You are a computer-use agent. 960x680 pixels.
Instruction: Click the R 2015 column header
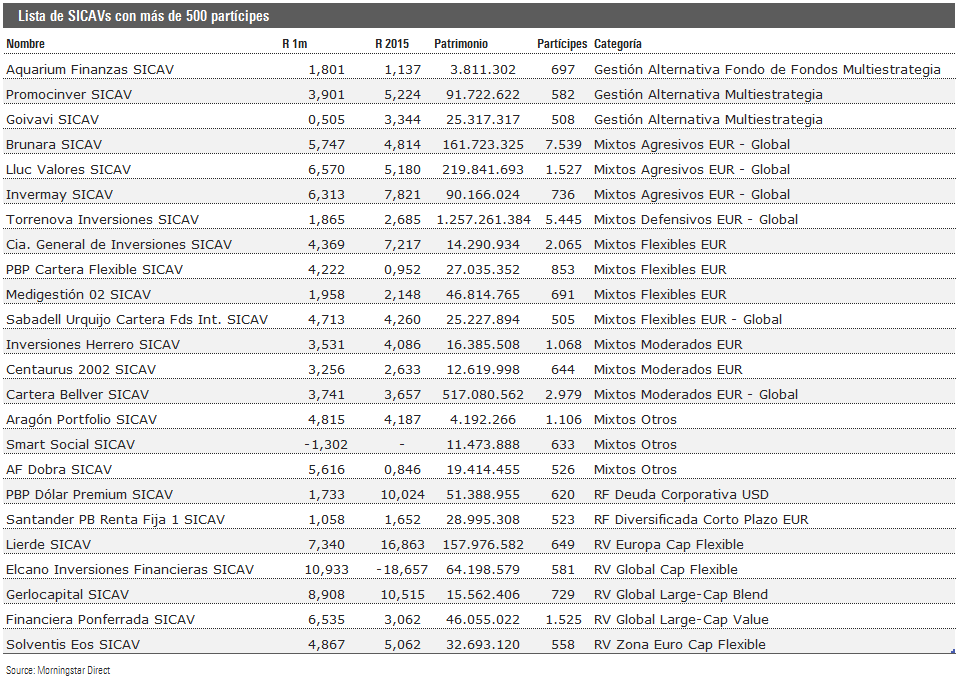(x=392, y=44)
